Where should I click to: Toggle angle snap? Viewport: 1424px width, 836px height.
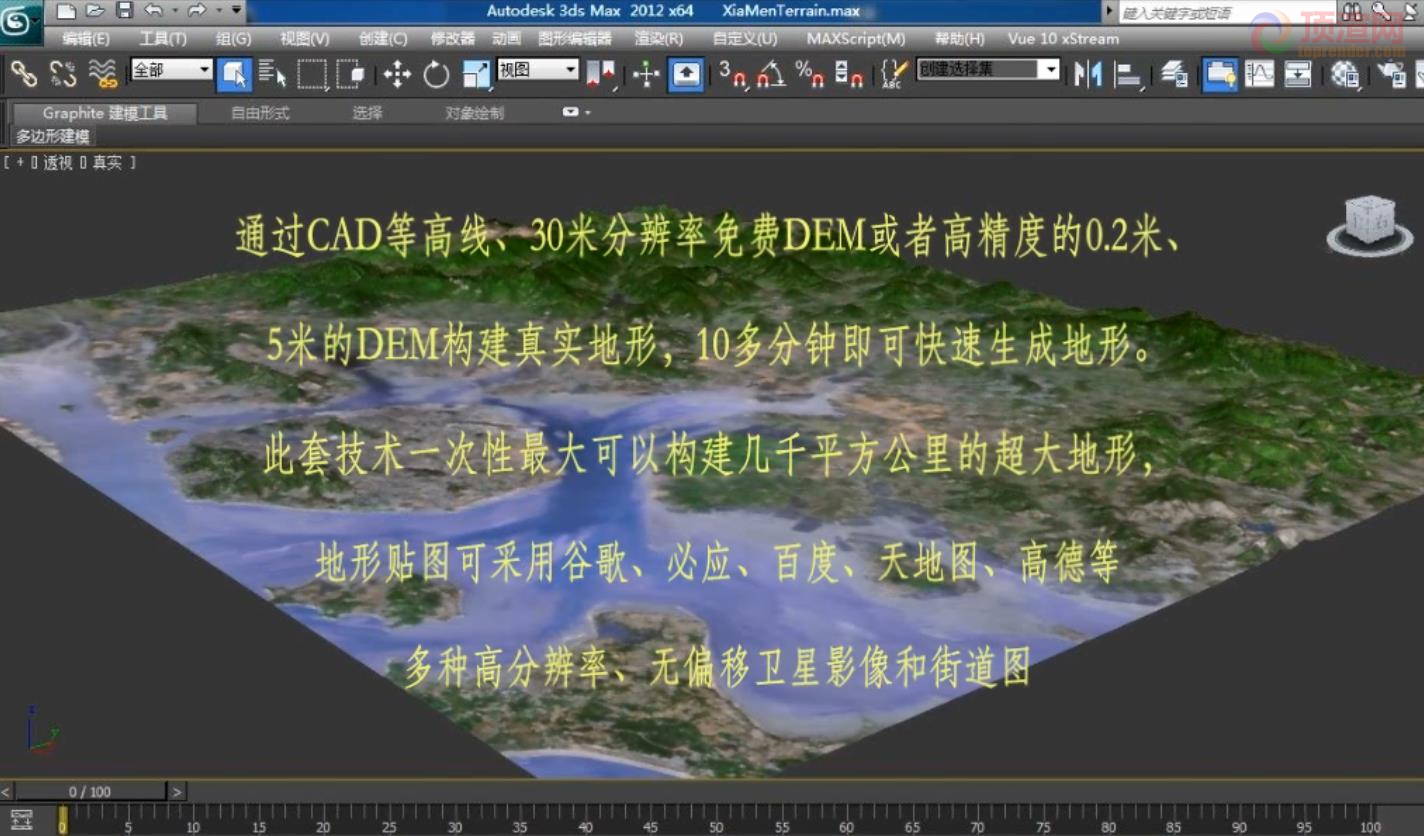click(x=771, y=74)
